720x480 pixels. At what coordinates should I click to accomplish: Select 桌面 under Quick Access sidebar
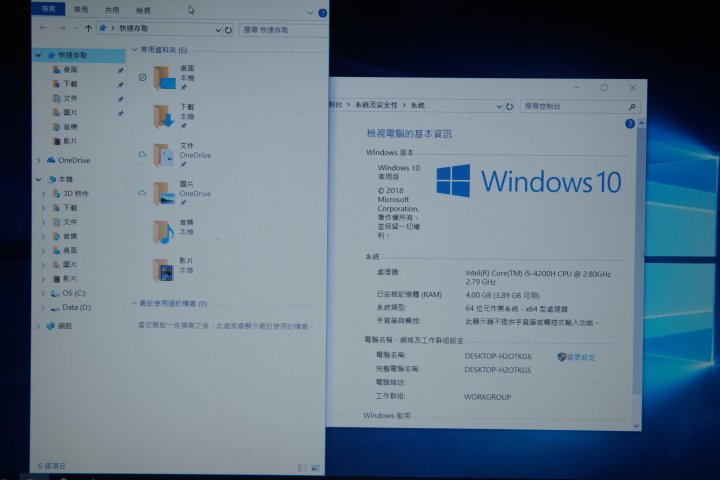click(x=70, y=69)
